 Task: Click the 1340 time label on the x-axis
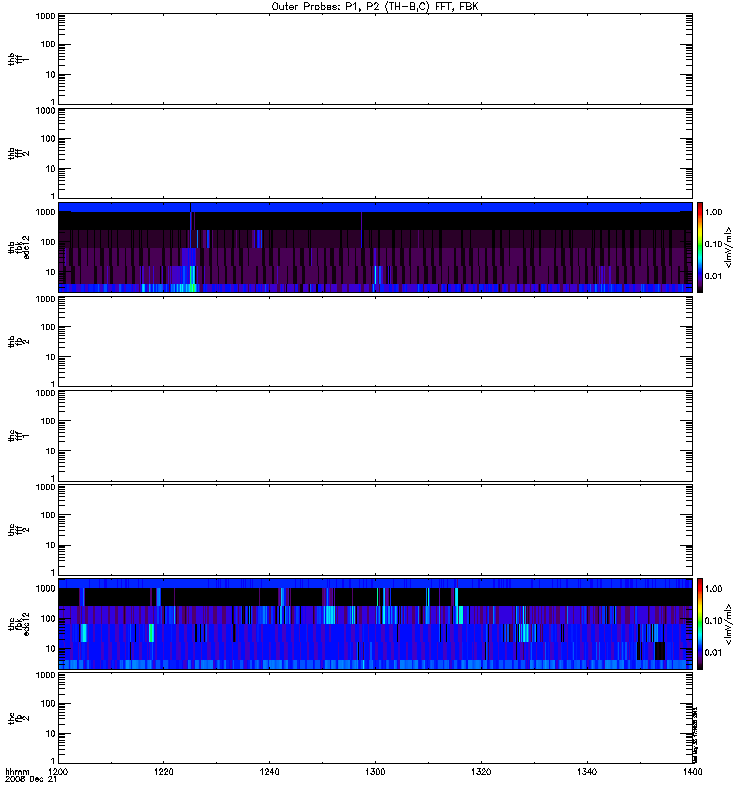[587, 771]
